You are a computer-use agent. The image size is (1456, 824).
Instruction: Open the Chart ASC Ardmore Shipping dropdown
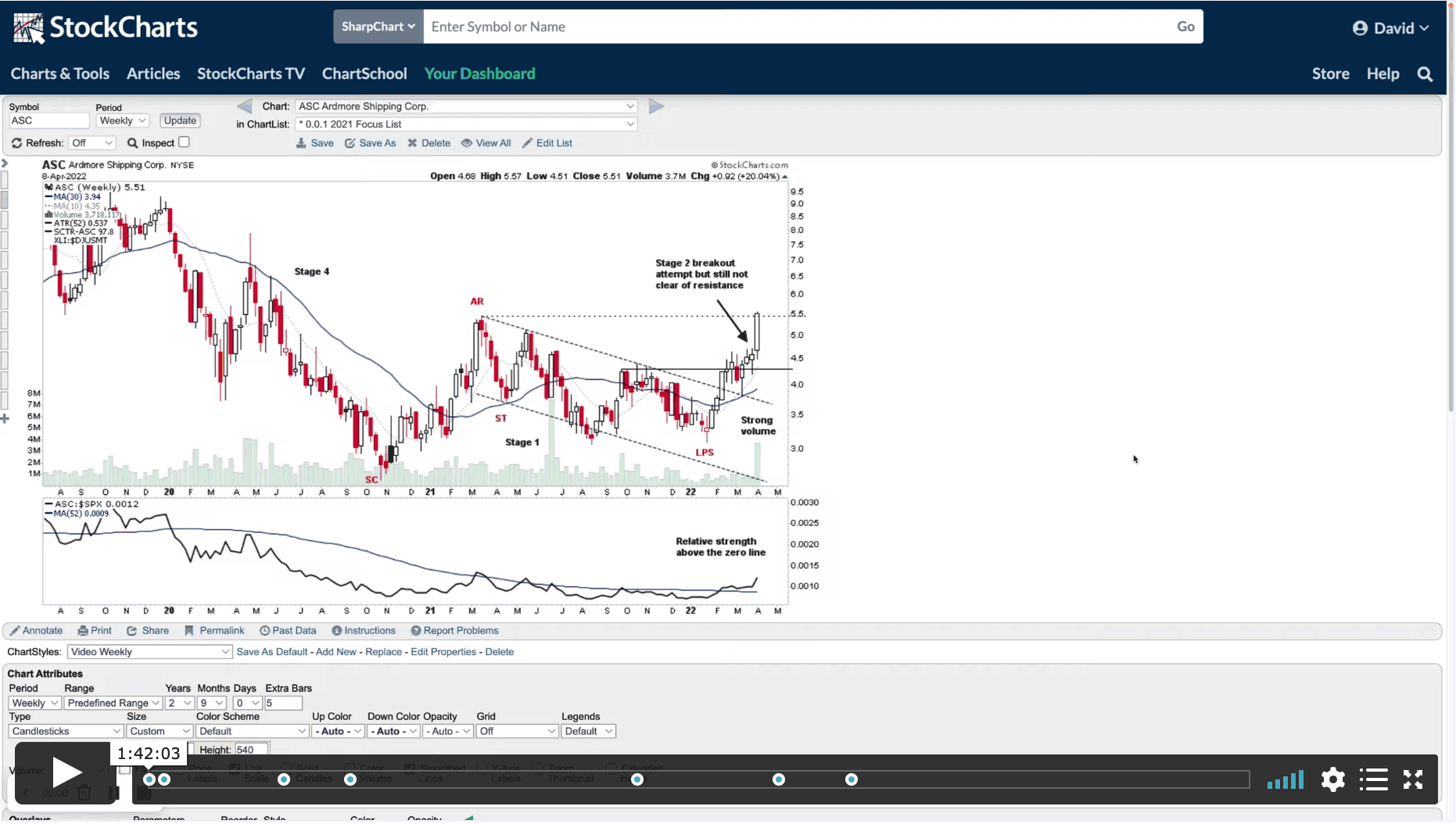[x=466, y=106]
